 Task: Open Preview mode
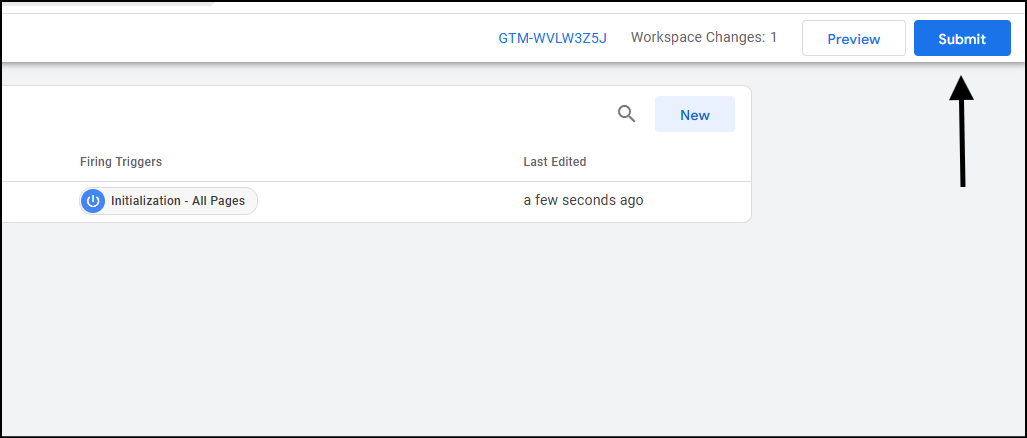coord(853,39)
